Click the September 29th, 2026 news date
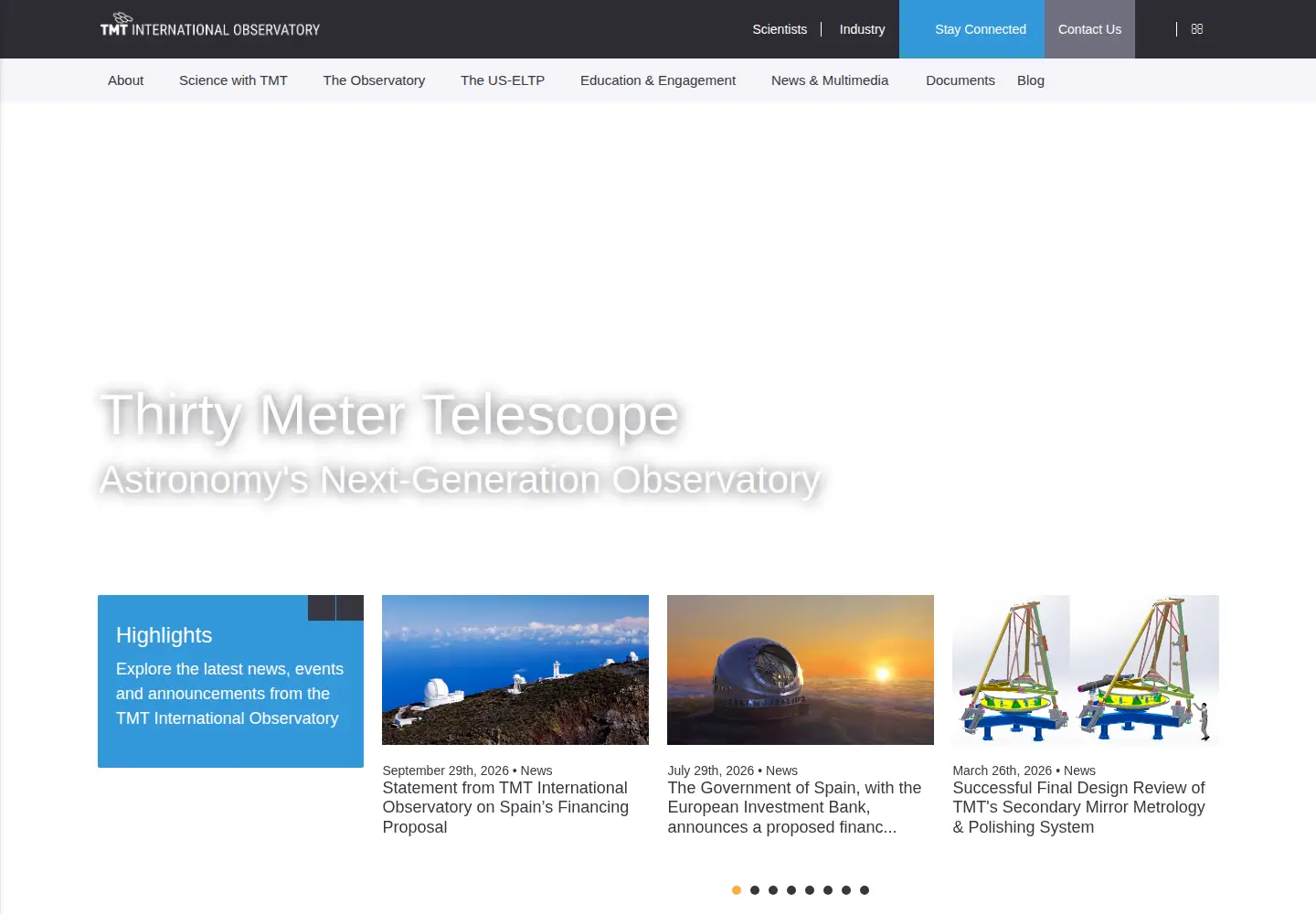 445,771
